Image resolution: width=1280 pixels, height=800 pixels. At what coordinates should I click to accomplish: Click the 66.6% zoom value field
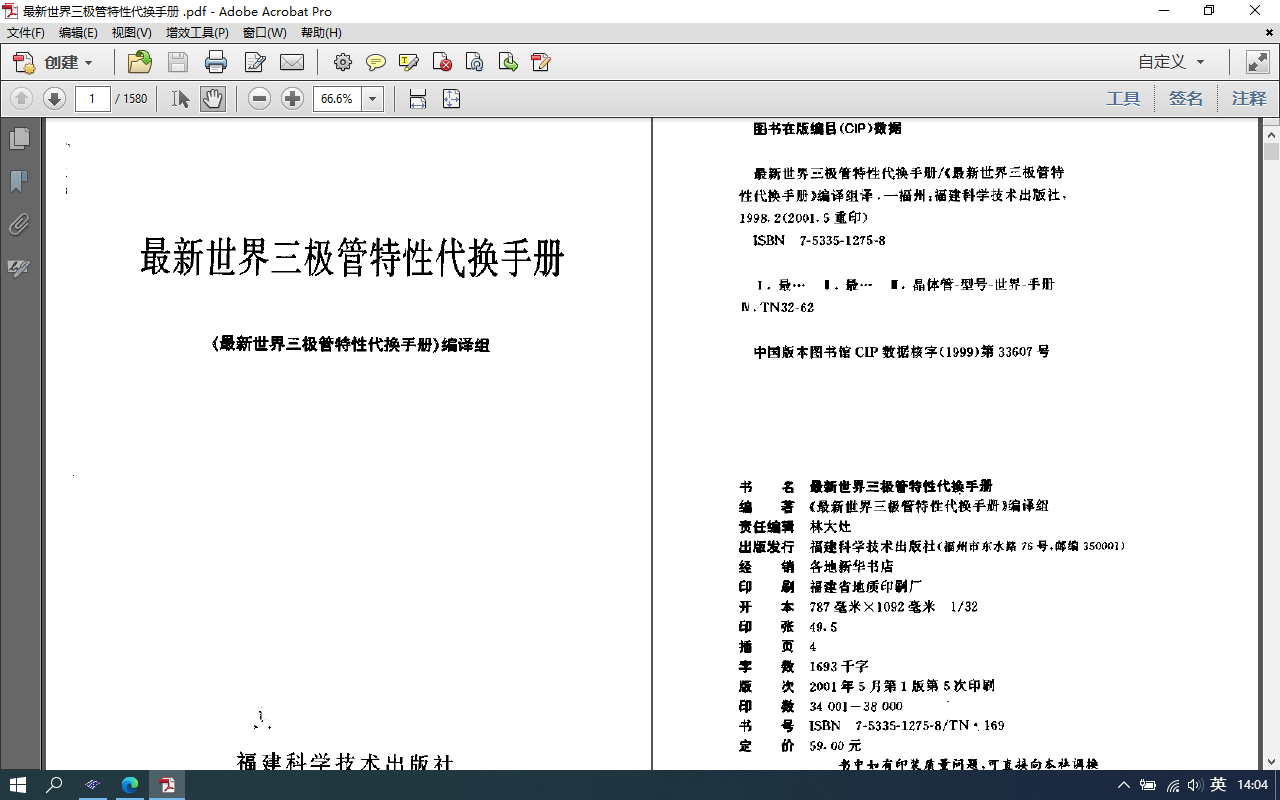(x=337, y=99)
